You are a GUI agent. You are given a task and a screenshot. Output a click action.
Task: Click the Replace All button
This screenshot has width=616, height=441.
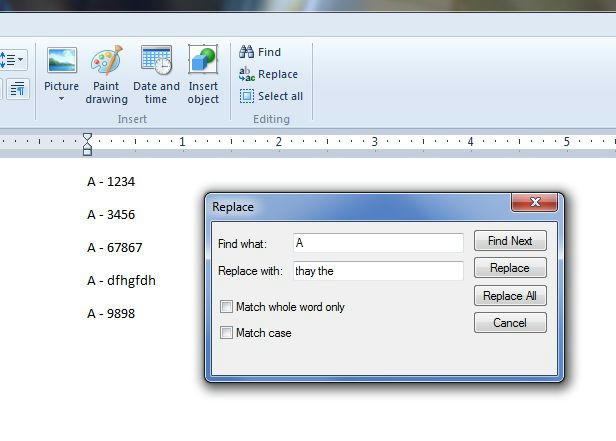(510, 296)
